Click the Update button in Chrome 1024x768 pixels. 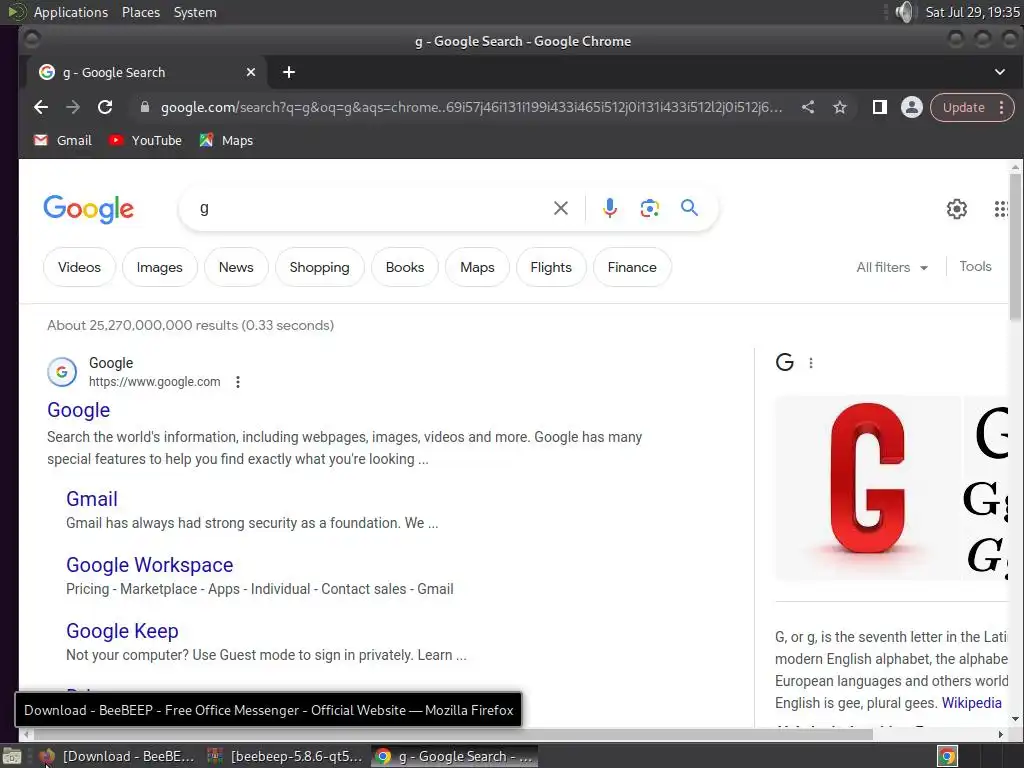(x=963, y=107)
